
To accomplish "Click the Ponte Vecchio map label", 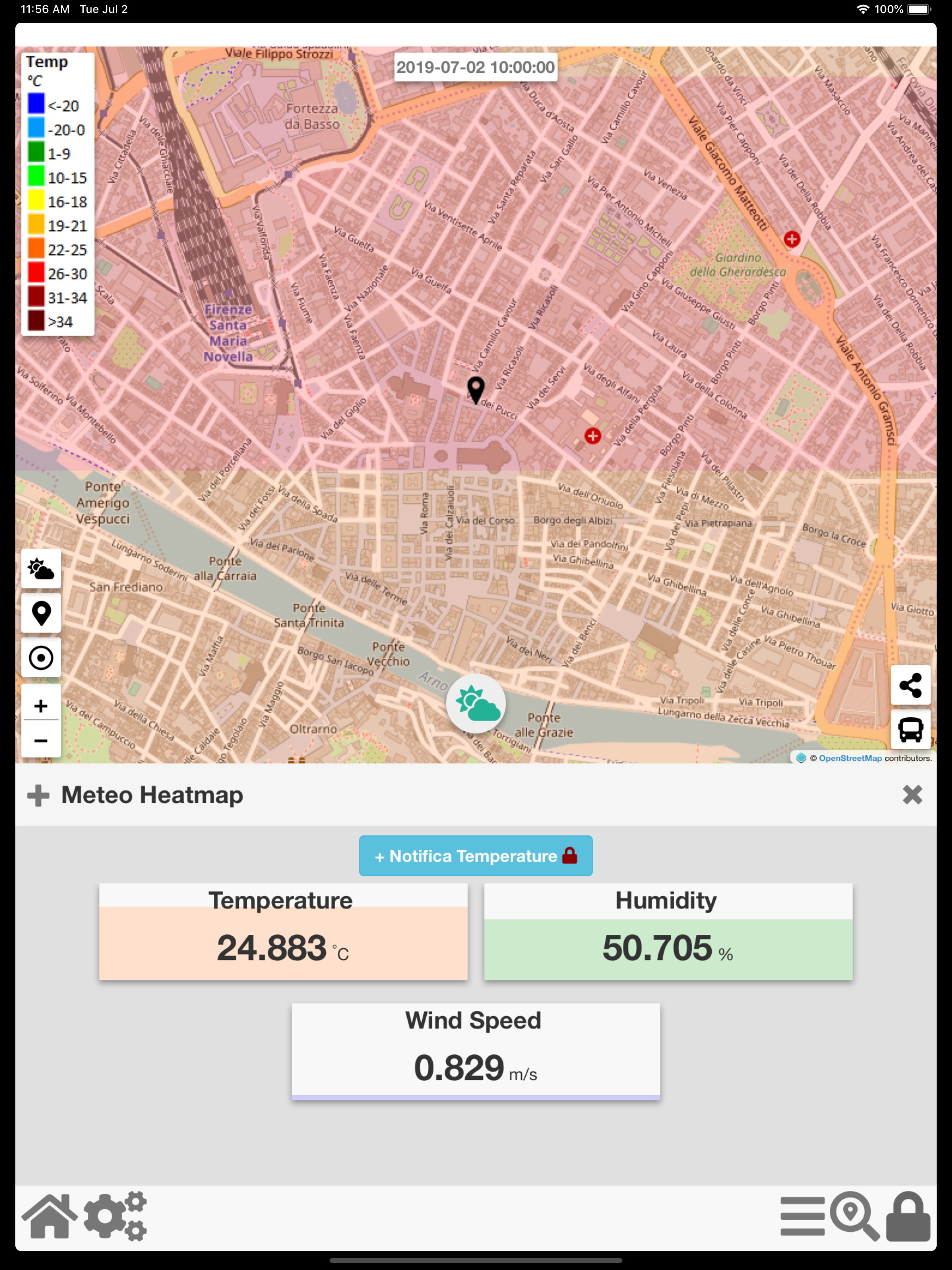I will pos(389,654).
